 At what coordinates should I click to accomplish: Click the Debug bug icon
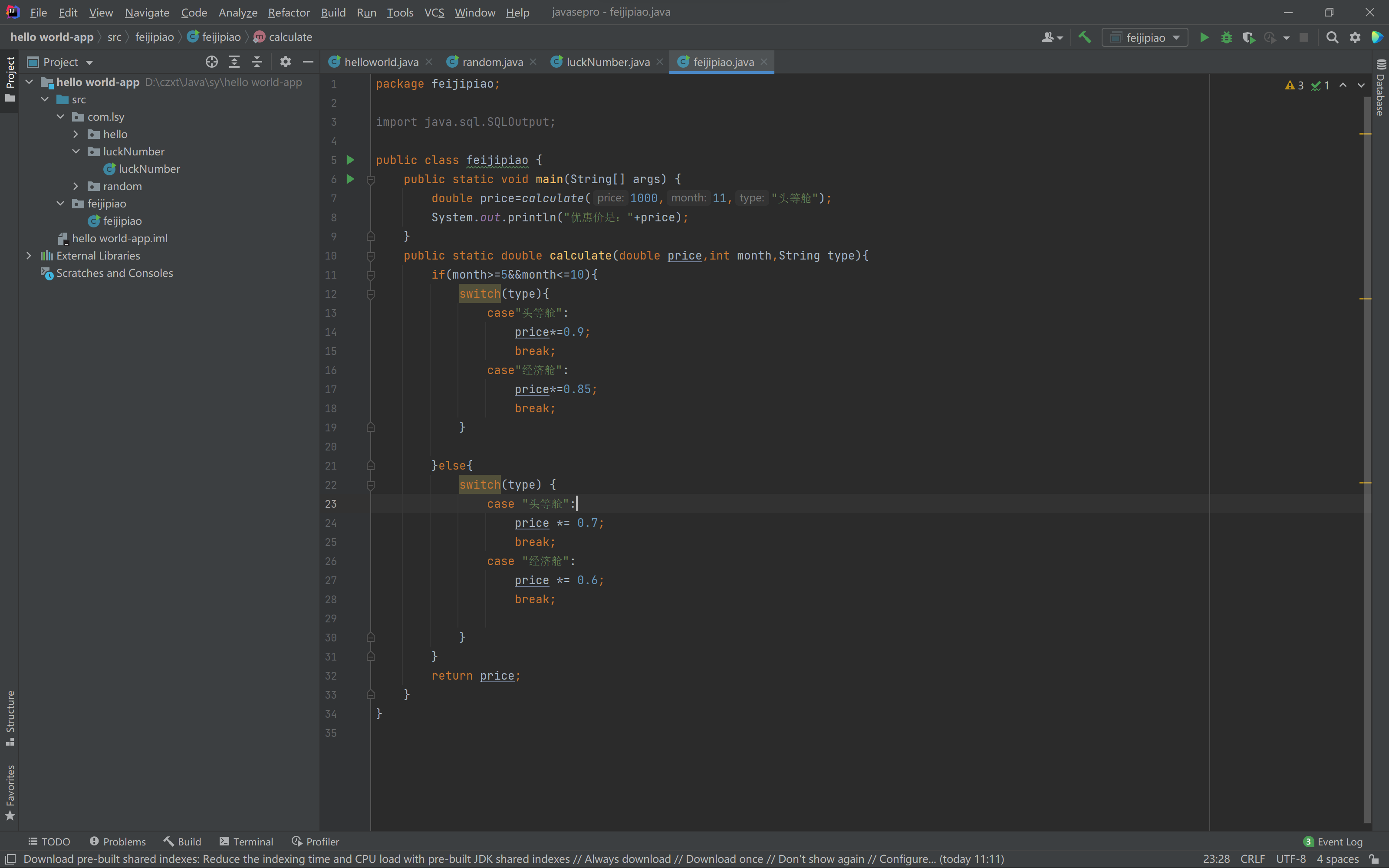tap(1227, 37)
